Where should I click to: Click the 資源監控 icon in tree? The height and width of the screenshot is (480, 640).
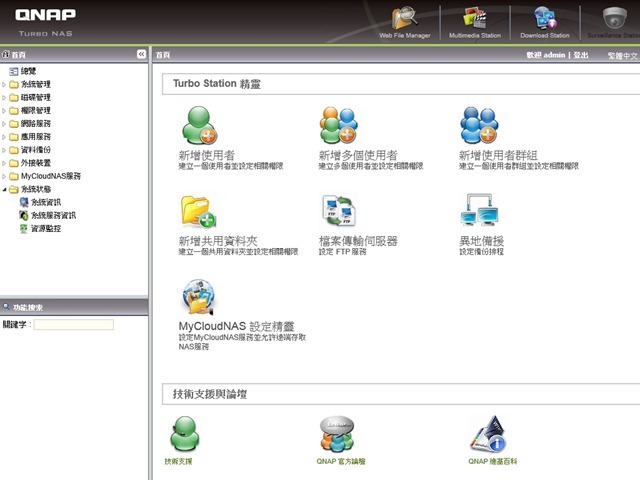coord(24,228)
